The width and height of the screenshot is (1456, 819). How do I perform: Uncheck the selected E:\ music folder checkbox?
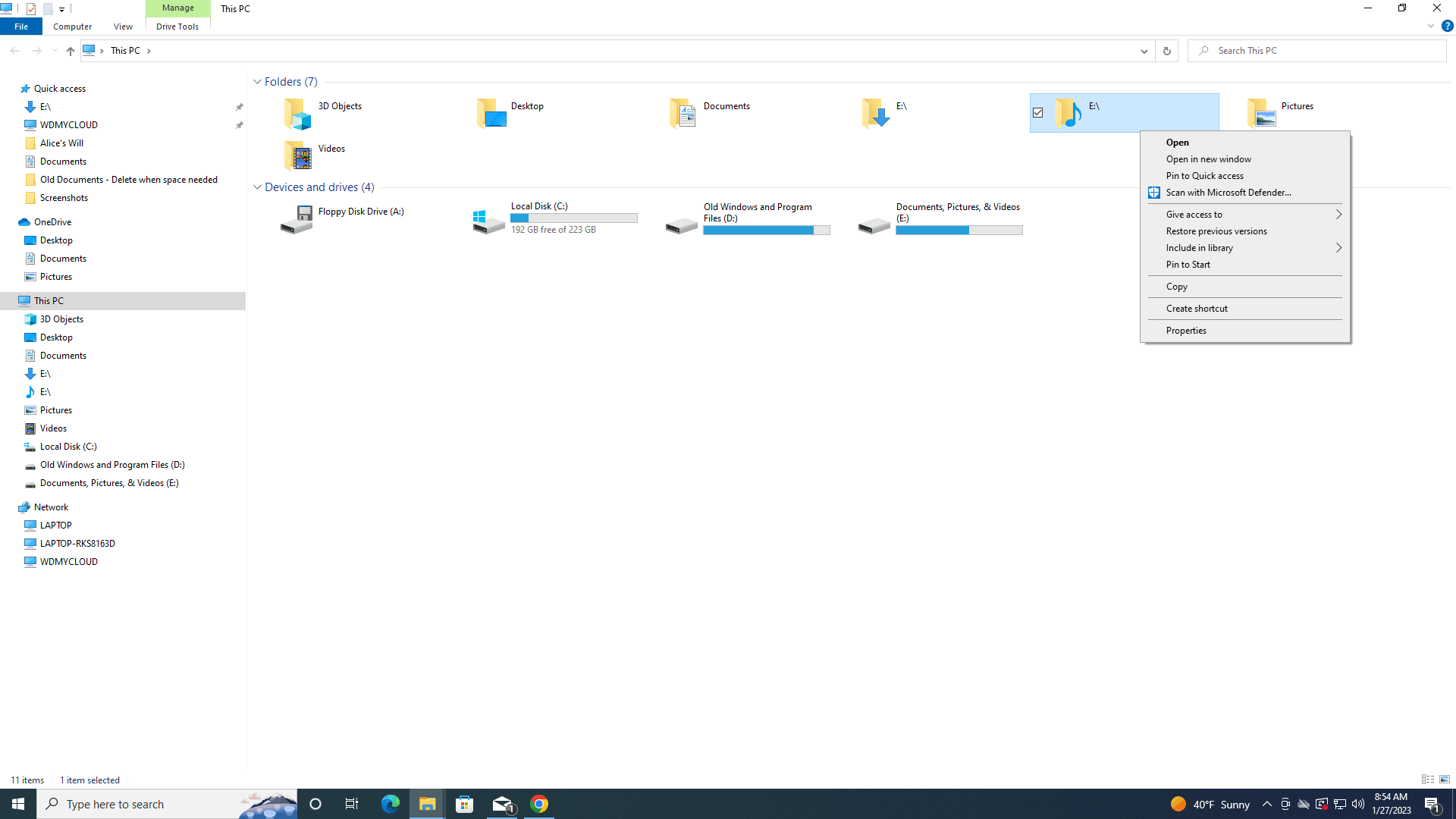pos(1038,113)
